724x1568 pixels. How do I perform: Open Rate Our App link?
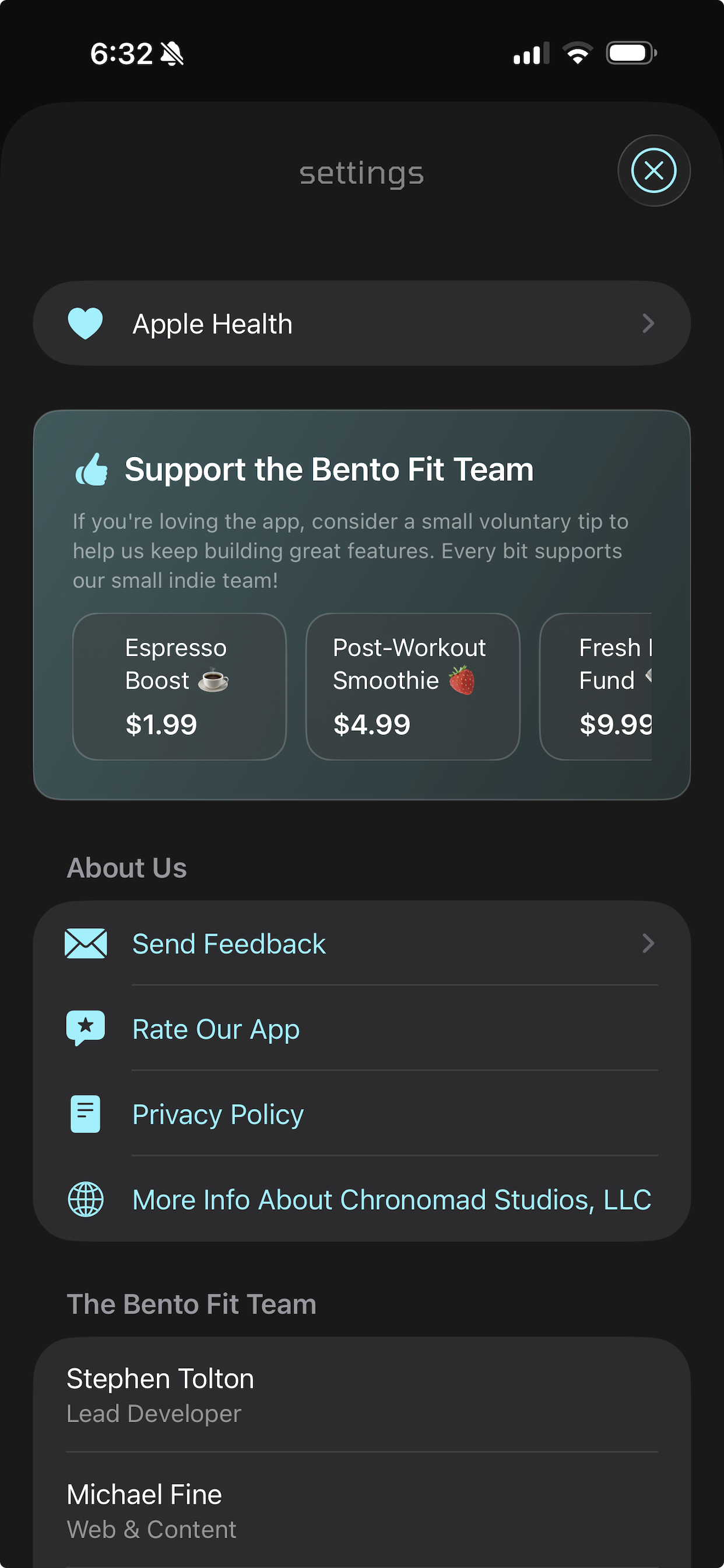[216, 1030]
